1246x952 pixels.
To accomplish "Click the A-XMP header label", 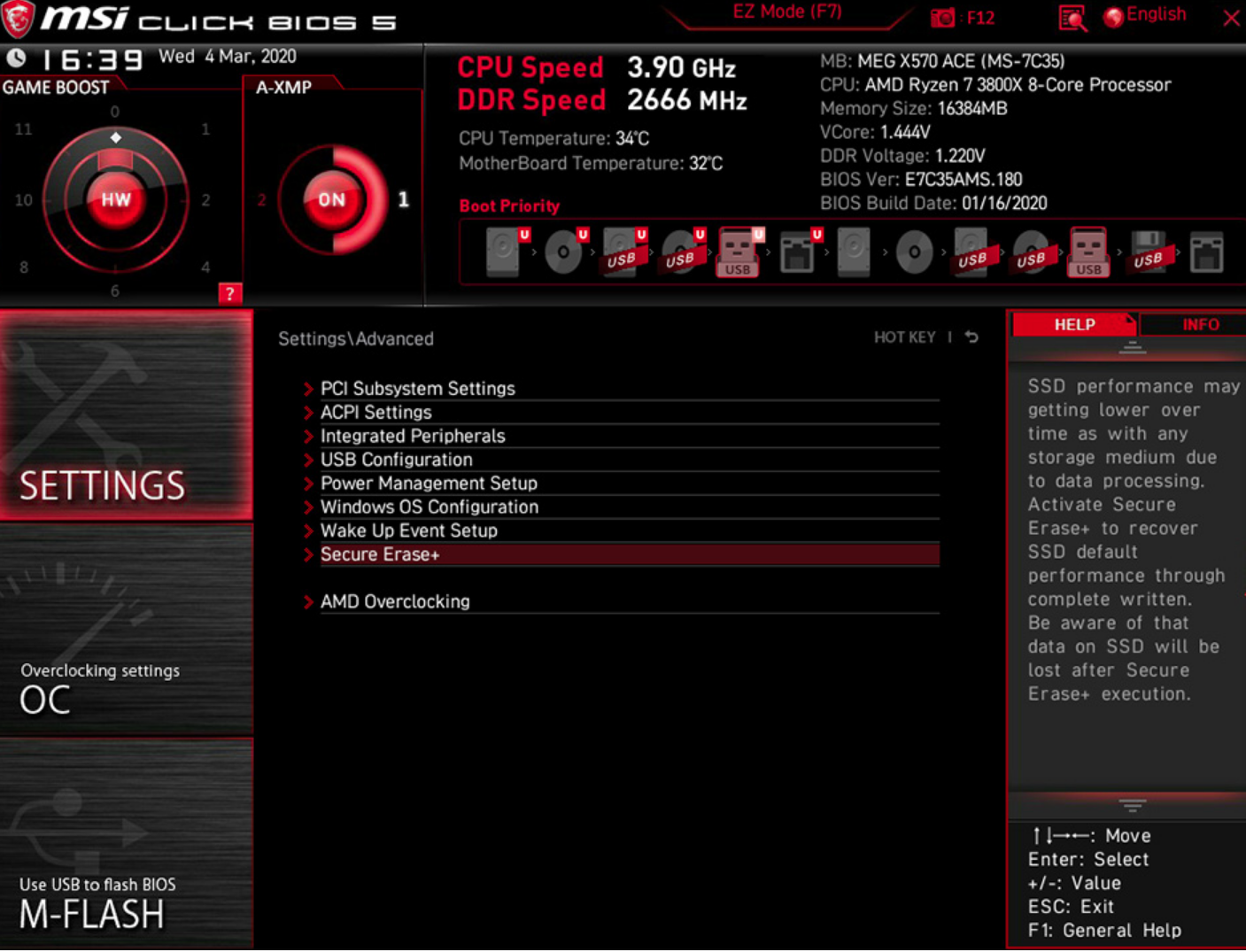I will 283,88.
